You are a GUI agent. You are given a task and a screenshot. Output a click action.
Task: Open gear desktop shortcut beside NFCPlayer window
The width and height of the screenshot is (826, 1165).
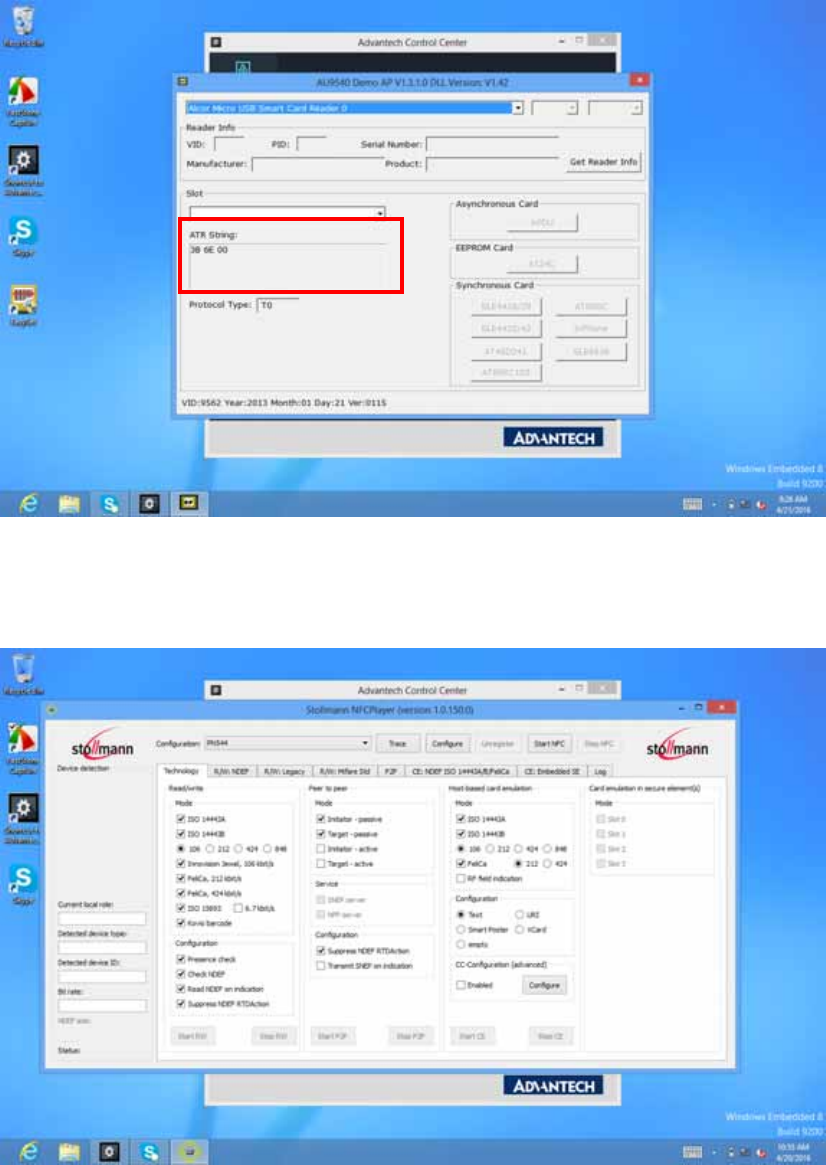[x=24, y=817]
